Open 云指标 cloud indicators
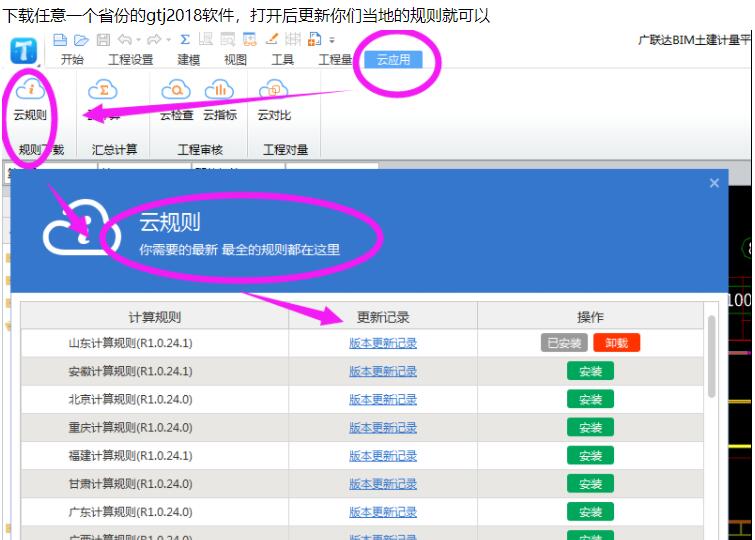755x540 pixels. [220, 100]
